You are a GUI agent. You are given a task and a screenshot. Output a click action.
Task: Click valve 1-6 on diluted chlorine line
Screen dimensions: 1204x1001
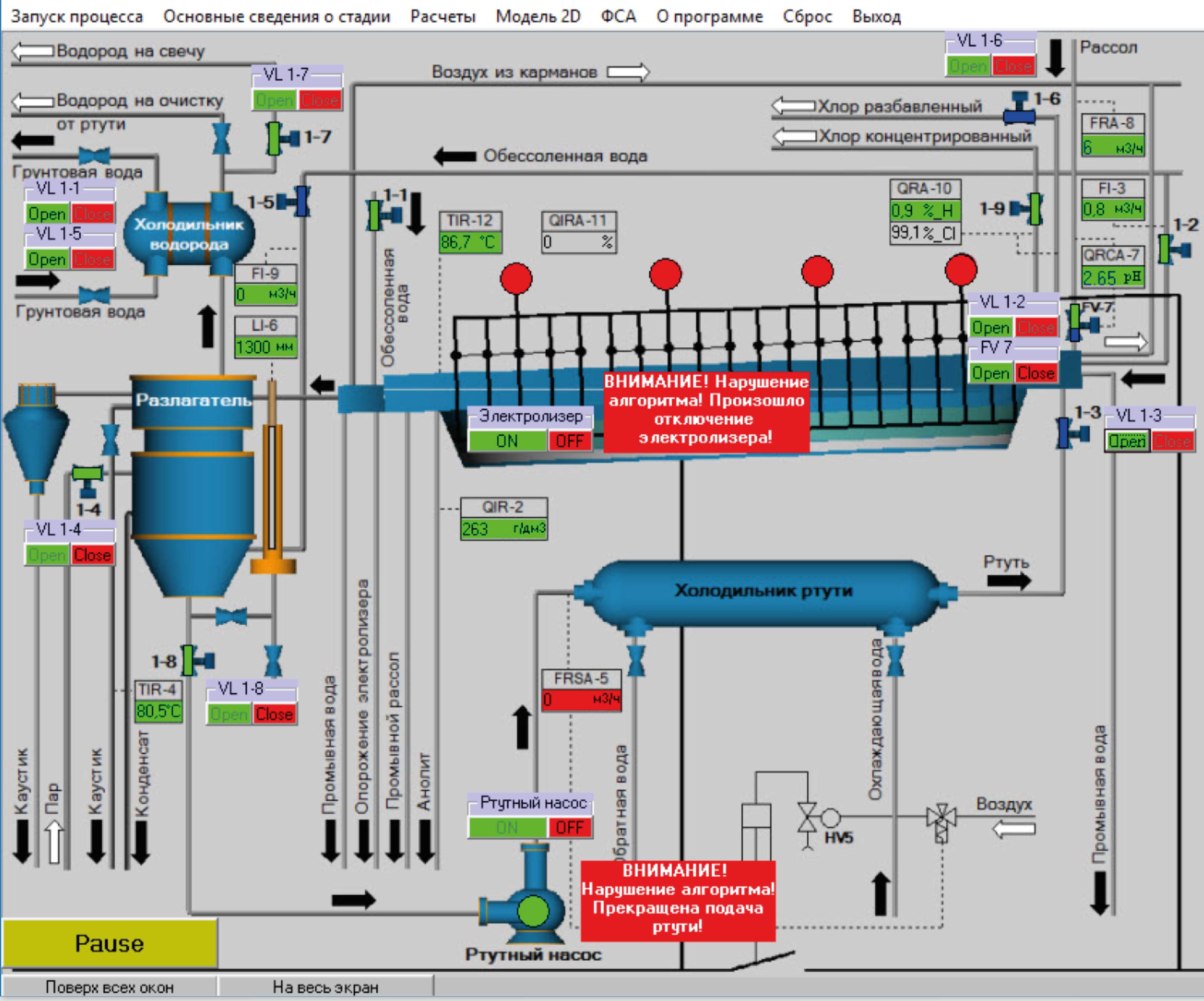coord(1019,108)
